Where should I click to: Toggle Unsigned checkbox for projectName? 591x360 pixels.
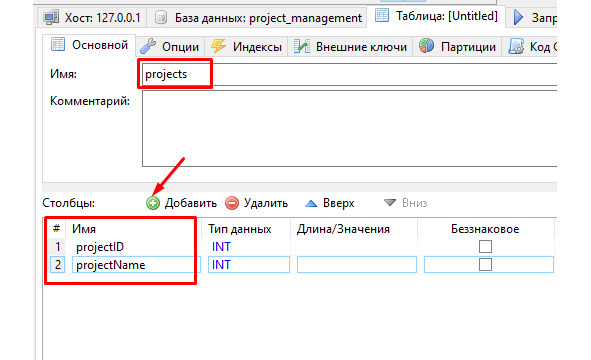tap(485, 265)
